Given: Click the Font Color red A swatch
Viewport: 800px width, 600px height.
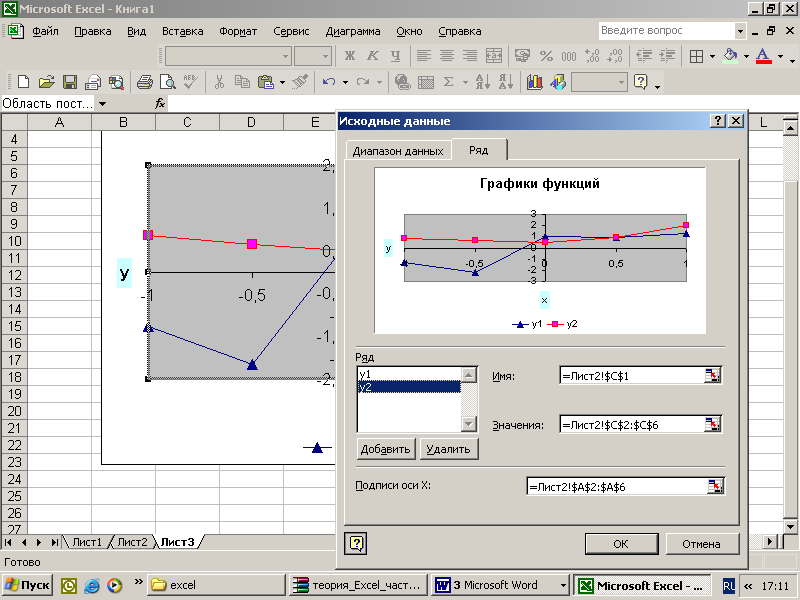Looking at the screenshot, I should pyautogui.click(x=763, y=56).
